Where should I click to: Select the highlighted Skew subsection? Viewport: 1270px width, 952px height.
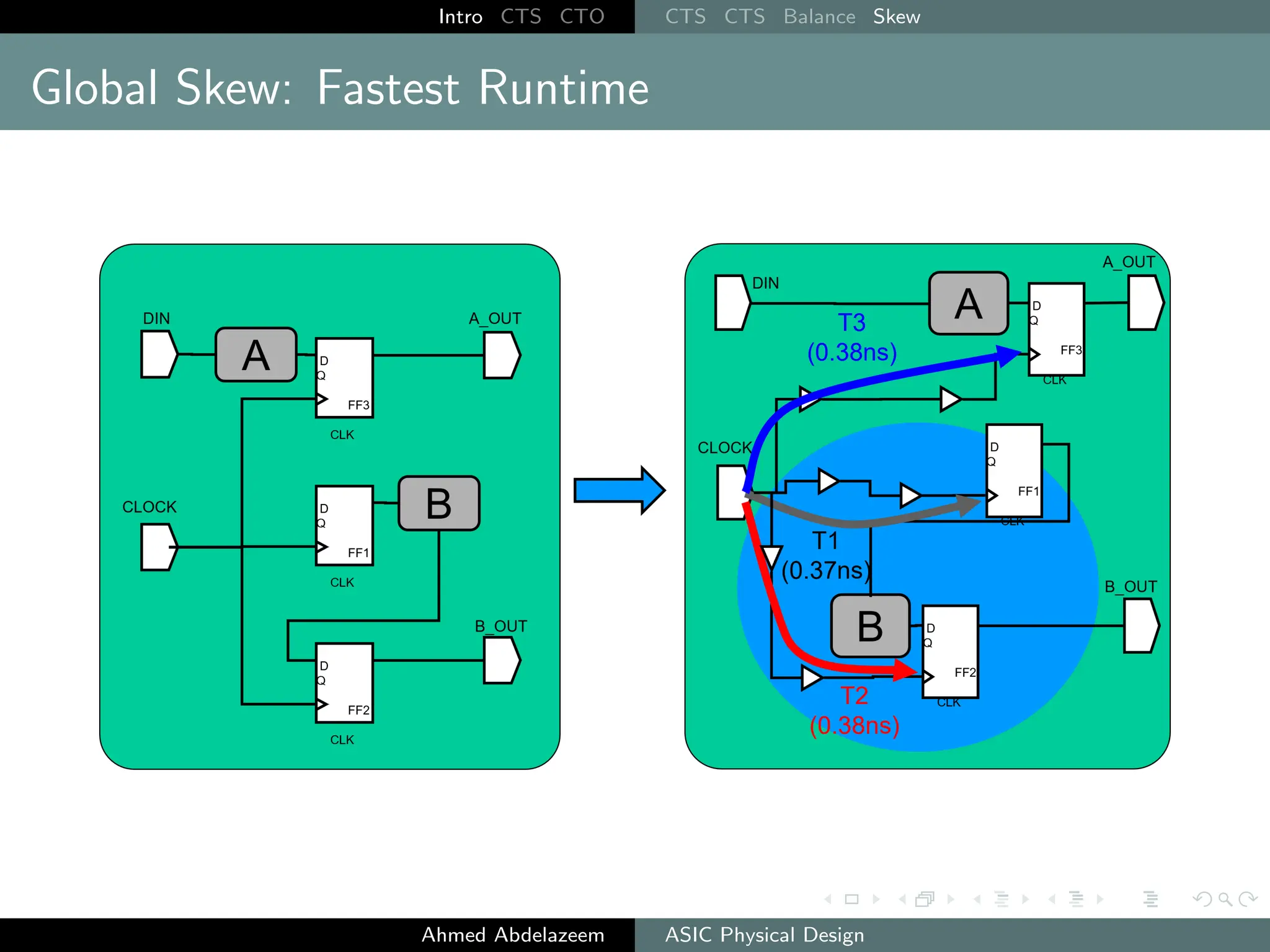point(896,17)
